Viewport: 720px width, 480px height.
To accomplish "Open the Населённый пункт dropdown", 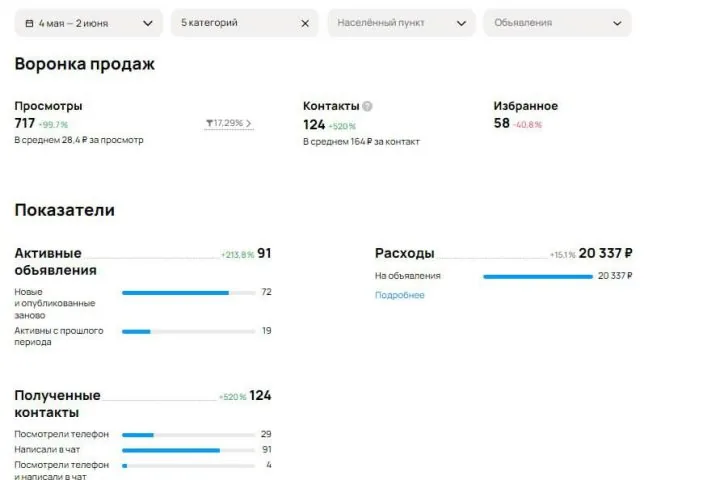I will (401, 23).
